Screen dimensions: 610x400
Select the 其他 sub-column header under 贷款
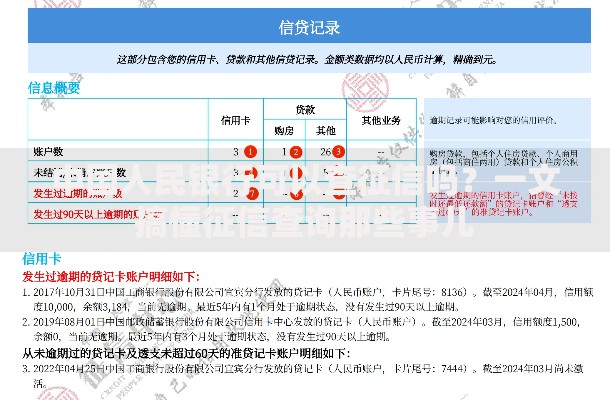click(326, 131)
